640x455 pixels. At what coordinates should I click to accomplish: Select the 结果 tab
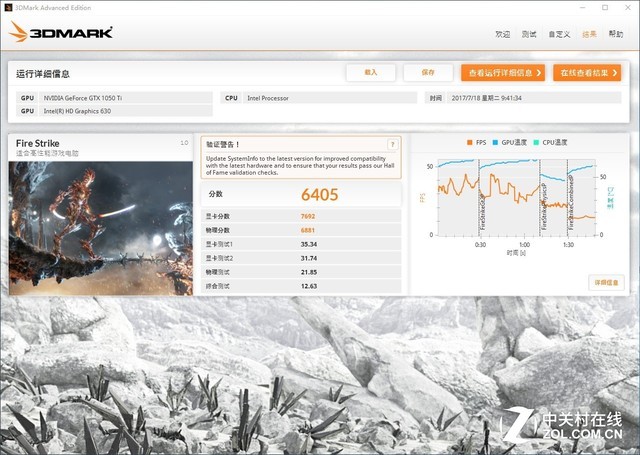[589, 34]
